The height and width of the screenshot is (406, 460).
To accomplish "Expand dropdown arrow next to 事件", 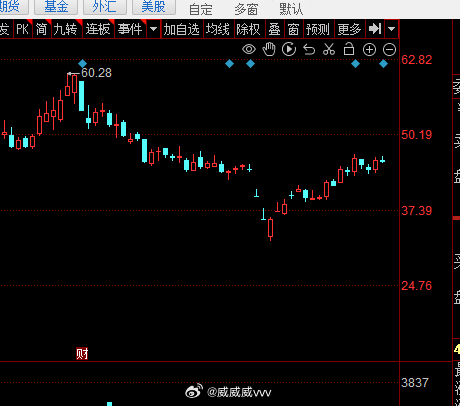I will (153, 29).
